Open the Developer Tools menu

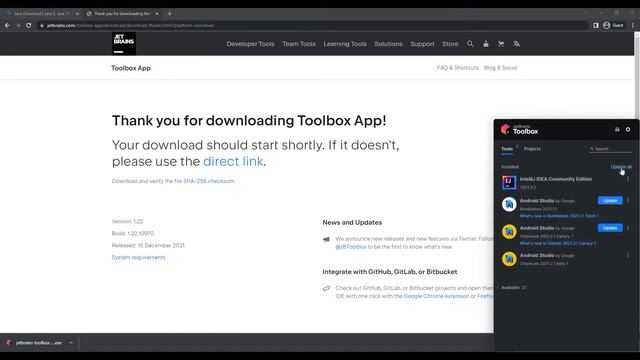click(250, 44)
